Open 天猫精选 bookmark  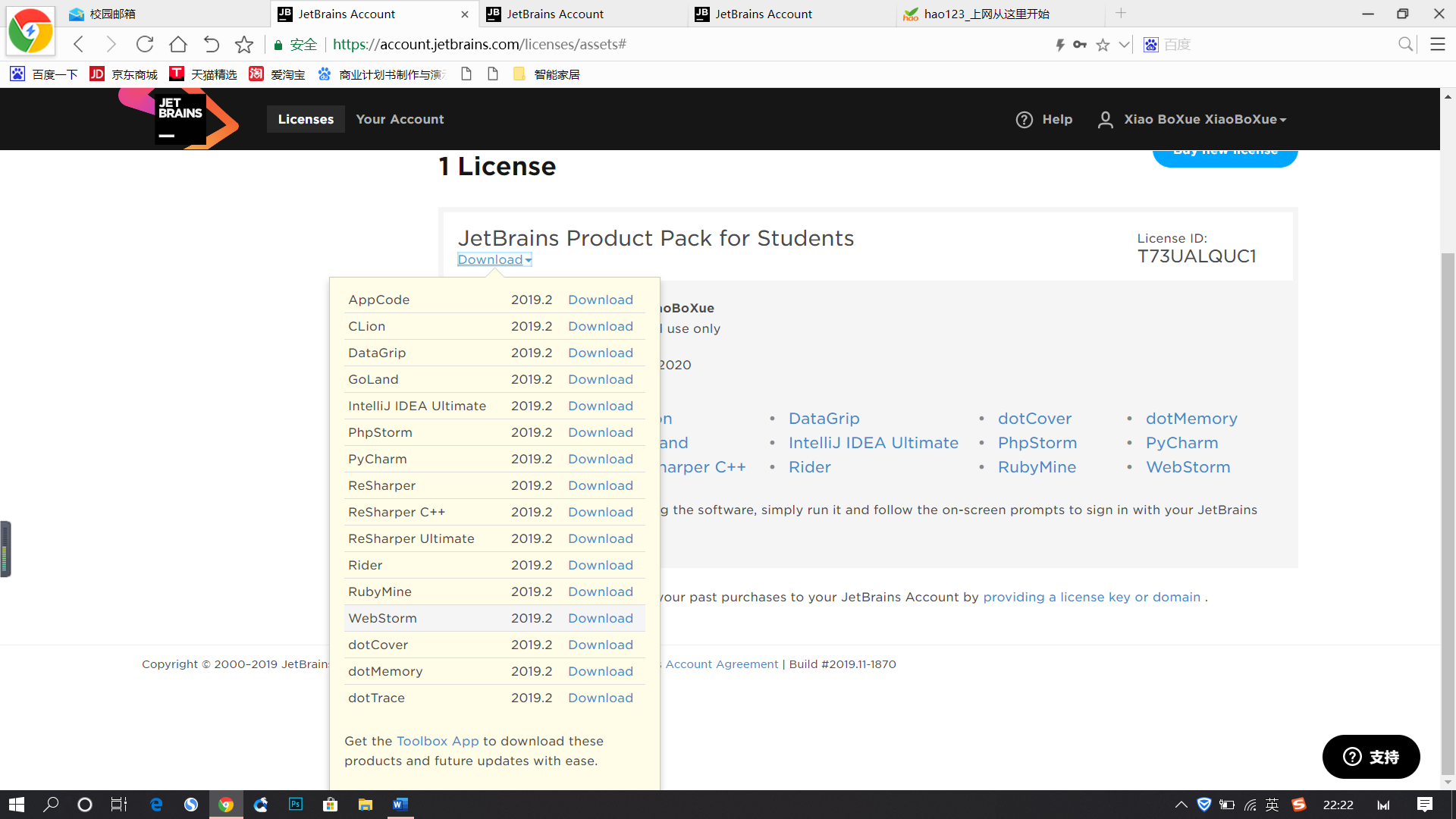pyautogui.click(x=203, y=74)
